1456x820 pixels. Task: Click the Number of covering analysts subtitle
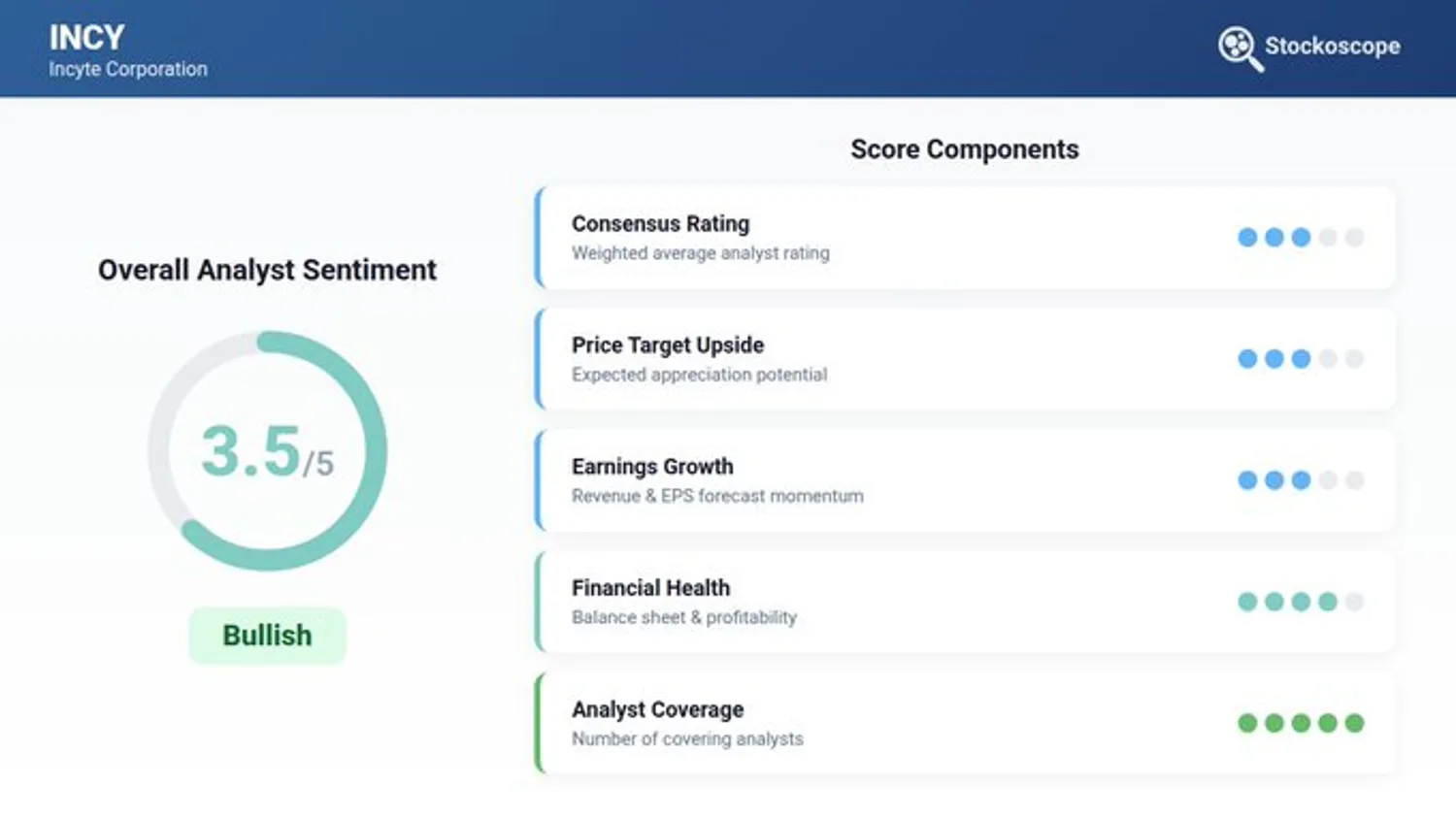[687, 738]
